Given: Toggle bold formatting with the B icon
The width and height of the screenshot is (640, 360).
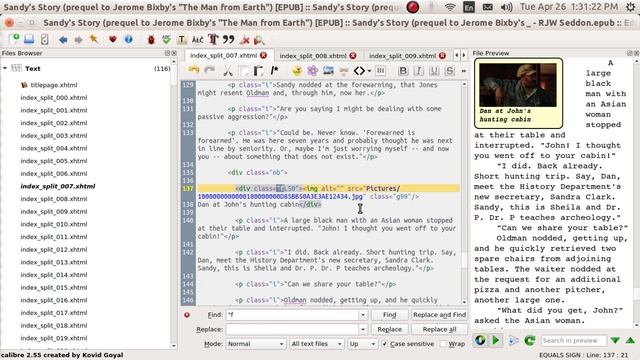Looking at the screenshot, I should (403, 71).
